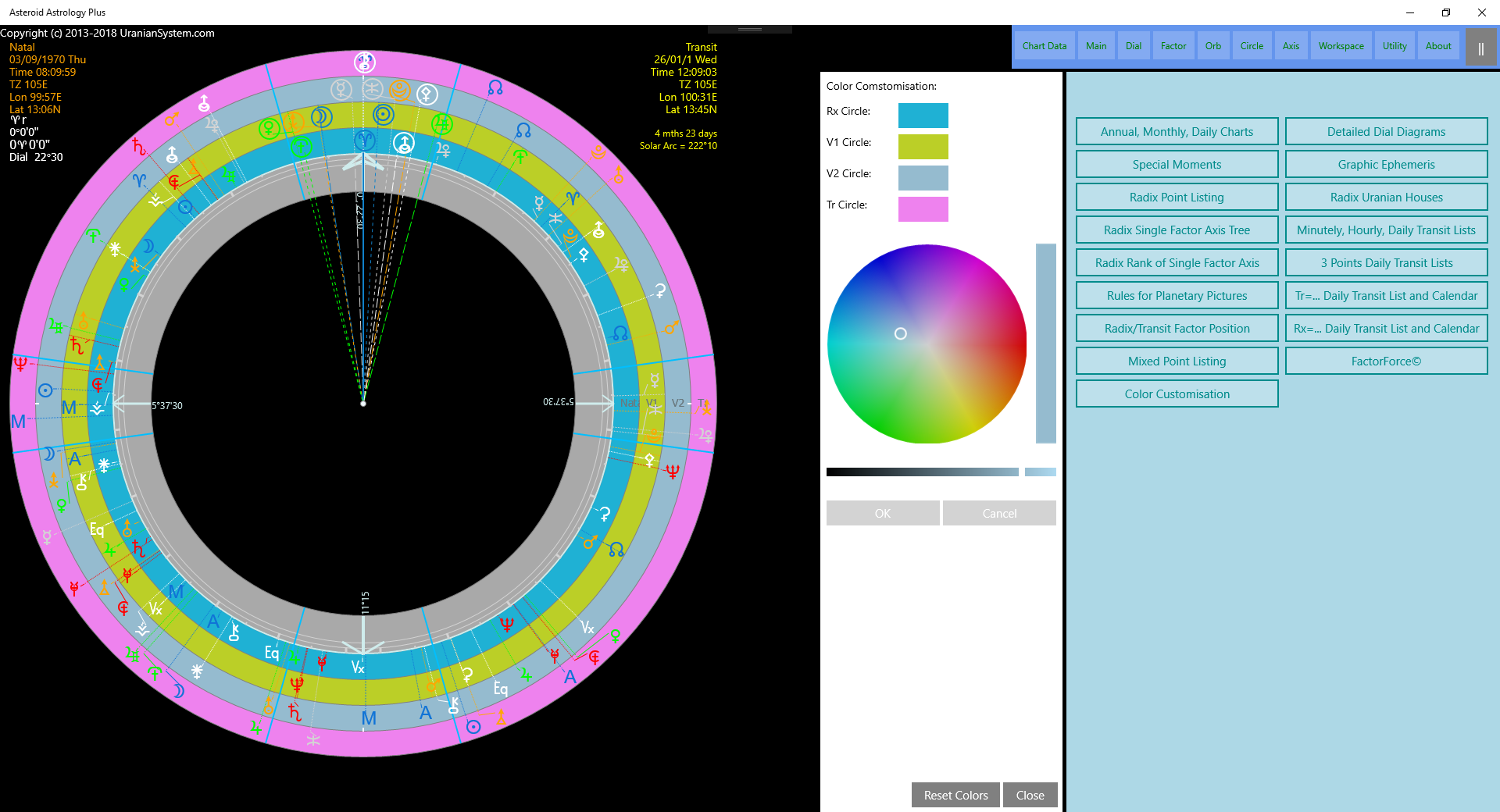Click the blue Vx symbol at dial bottom

pyautogui.click(x=358, y=668)
